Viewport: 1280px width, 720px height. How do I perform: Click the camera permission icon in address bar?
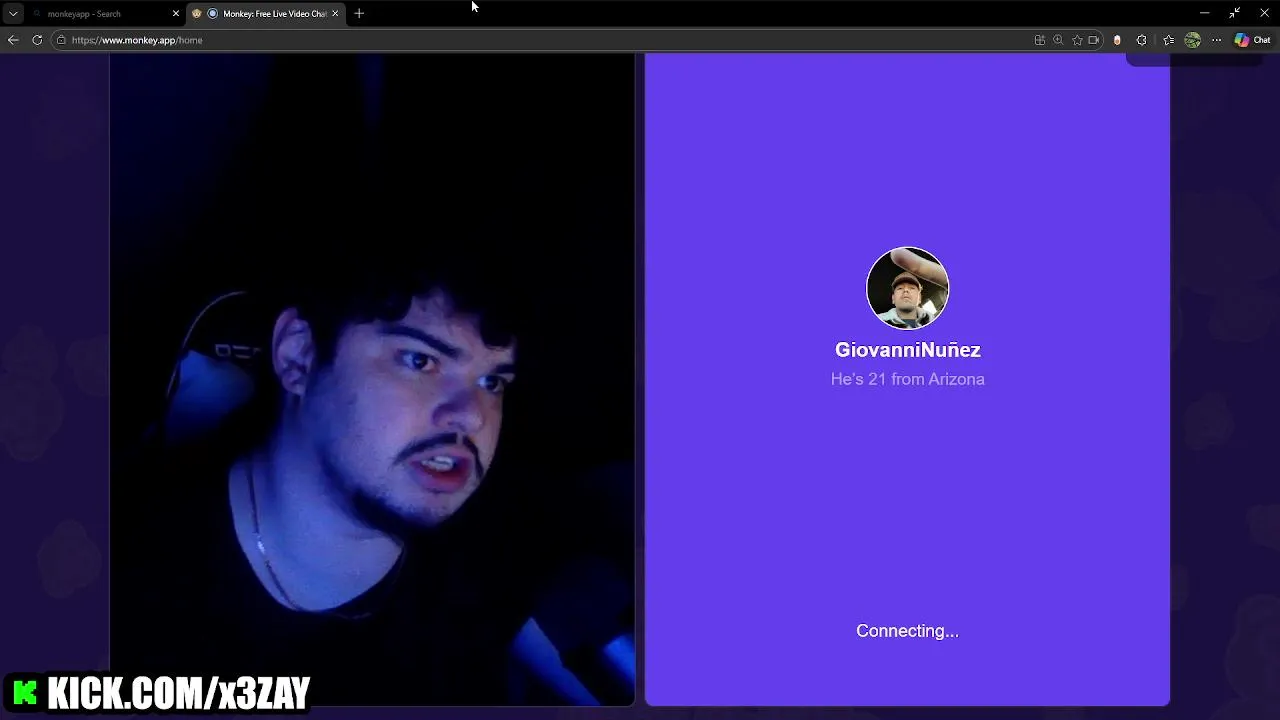(1093, 40)
